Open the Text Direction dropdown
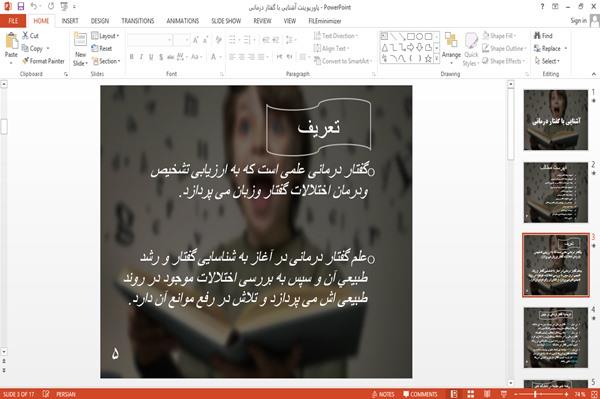This screenshot has width=600, height=399. coord(336,36)
